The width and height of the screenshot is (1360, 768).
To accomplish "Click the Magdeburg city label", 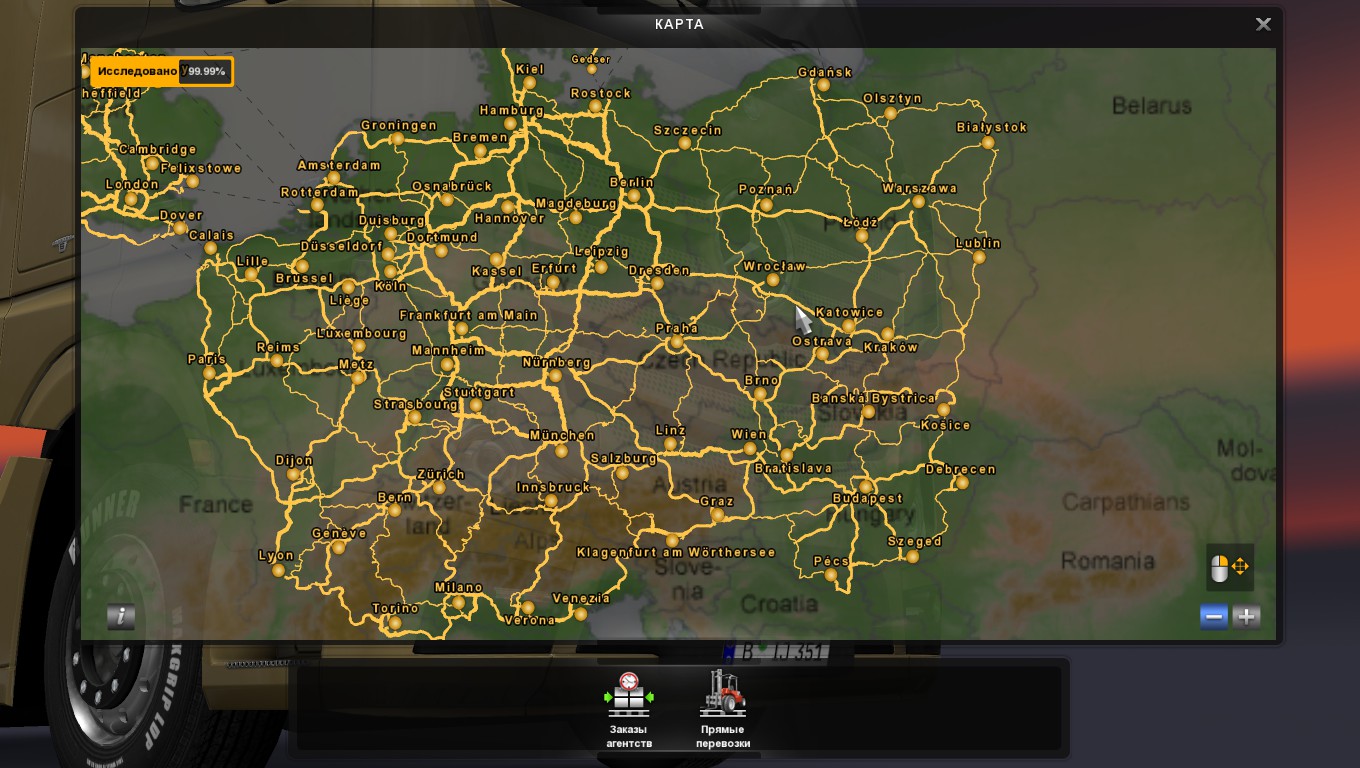I will [x=576, y=203].
